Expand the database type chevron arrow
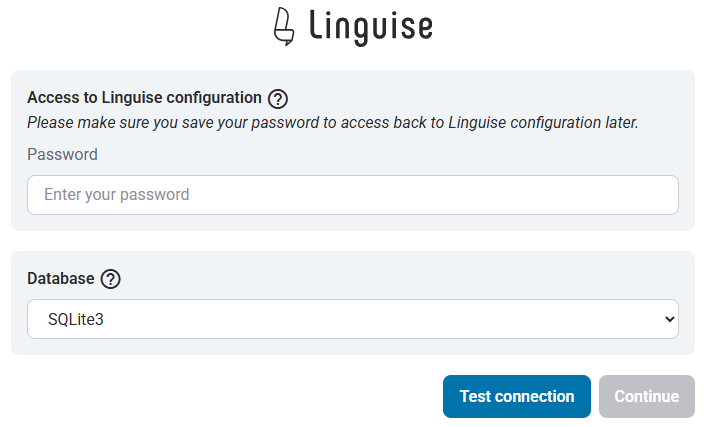Screen dimensions: 712x427 point(669,319)
